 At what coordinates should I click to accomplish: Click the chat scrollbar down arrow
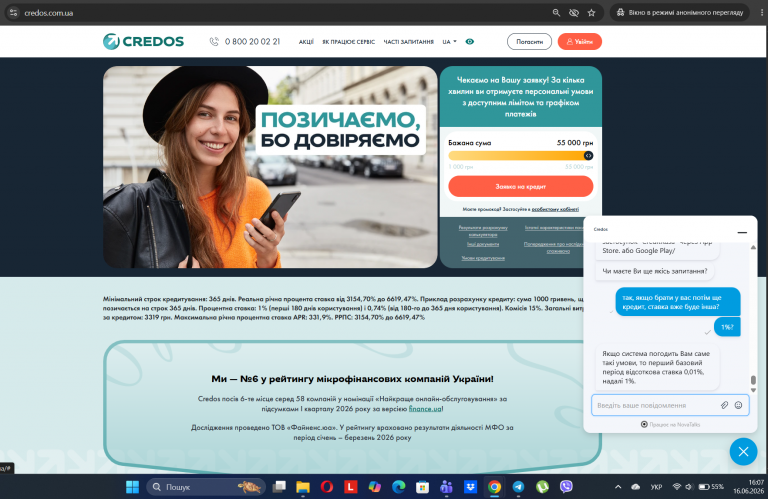[753, 390]
